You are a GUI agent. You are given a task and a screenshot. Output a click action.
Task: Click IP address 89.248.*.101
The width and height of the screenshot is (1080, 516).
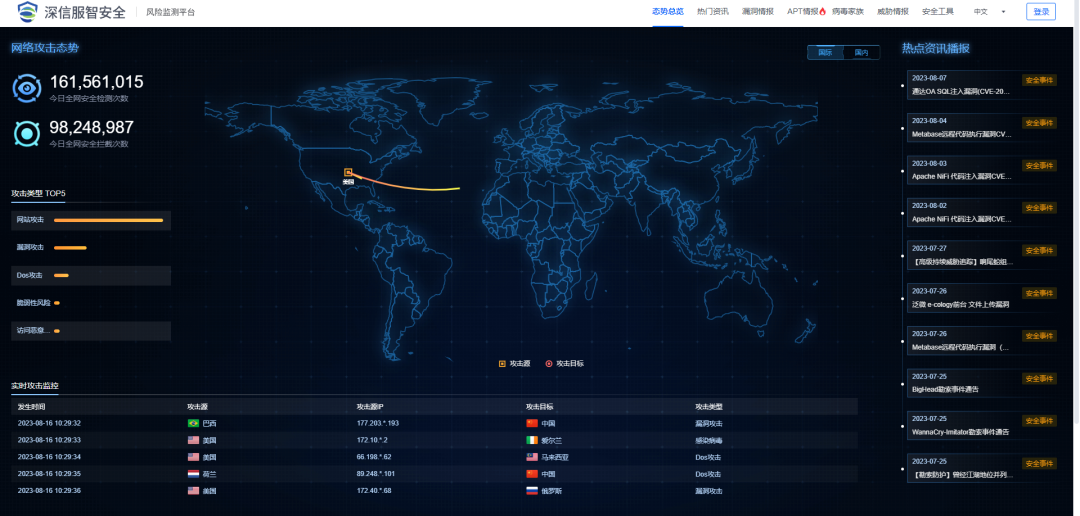tap(377, 474)
